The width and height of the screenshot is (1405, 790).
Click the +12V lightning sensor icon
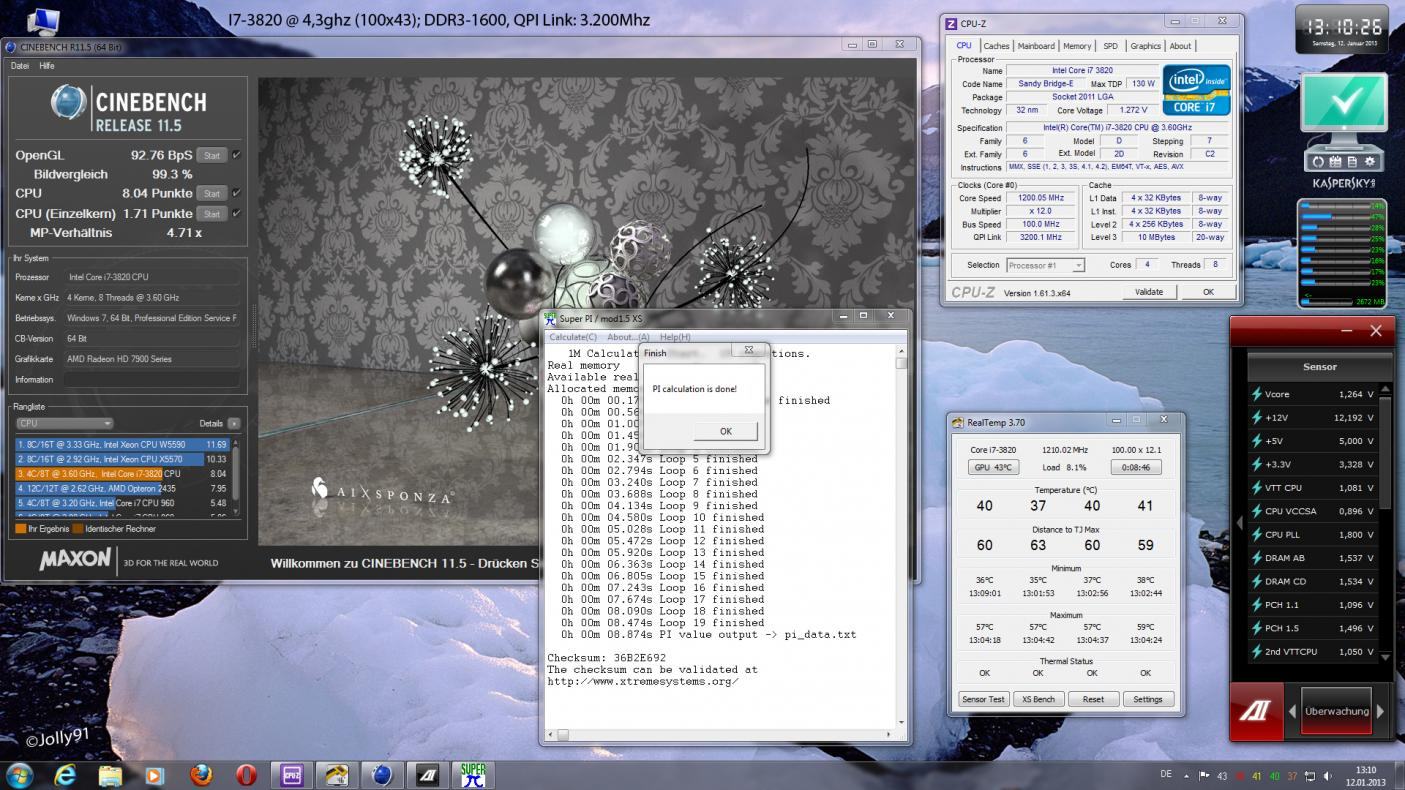[x=1256, y=418]
